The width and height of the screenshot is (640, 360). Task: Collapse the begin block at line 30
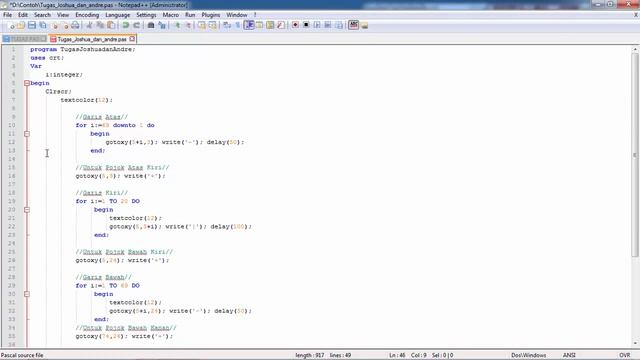27,294
